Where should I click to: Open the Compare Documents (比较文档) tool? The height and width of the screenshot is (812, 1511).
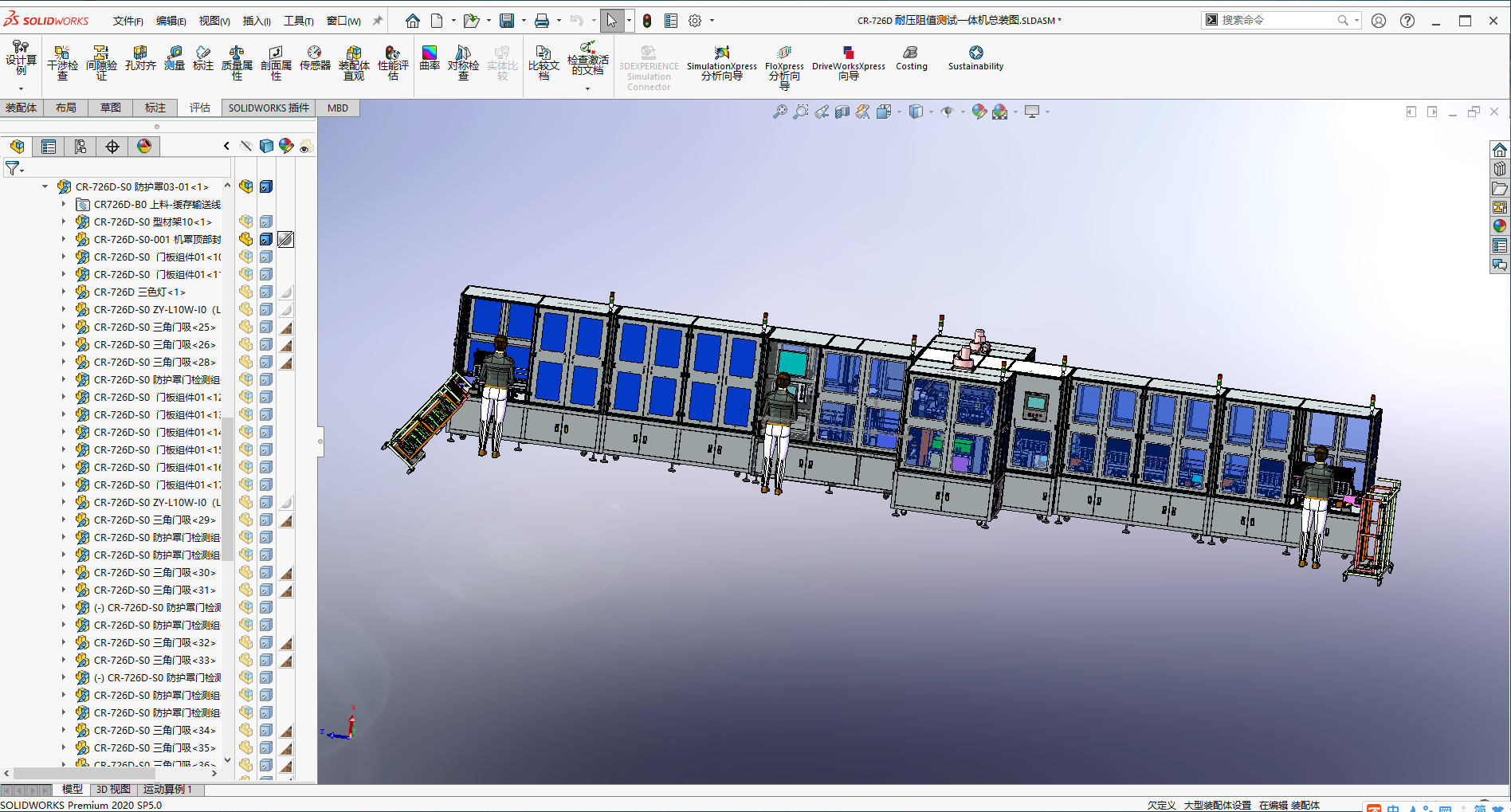[544, 62]
